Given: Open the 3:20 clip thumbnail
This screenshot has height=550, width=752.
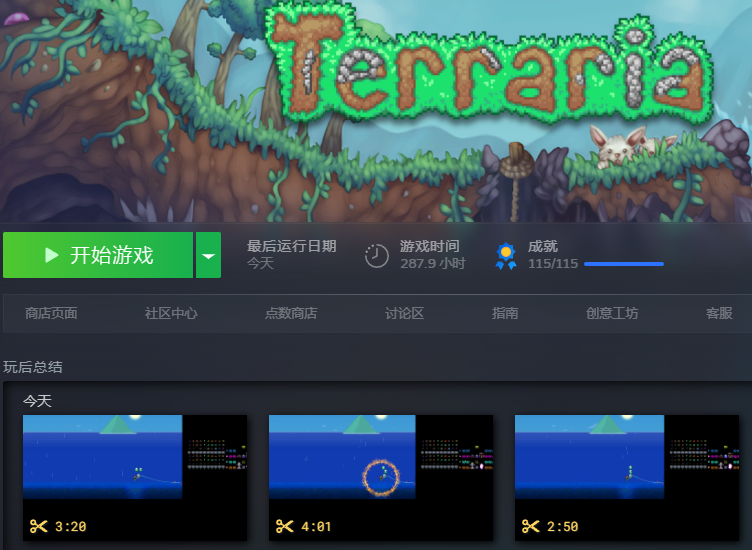Looking at the screenshot, I should coord(135,478).
